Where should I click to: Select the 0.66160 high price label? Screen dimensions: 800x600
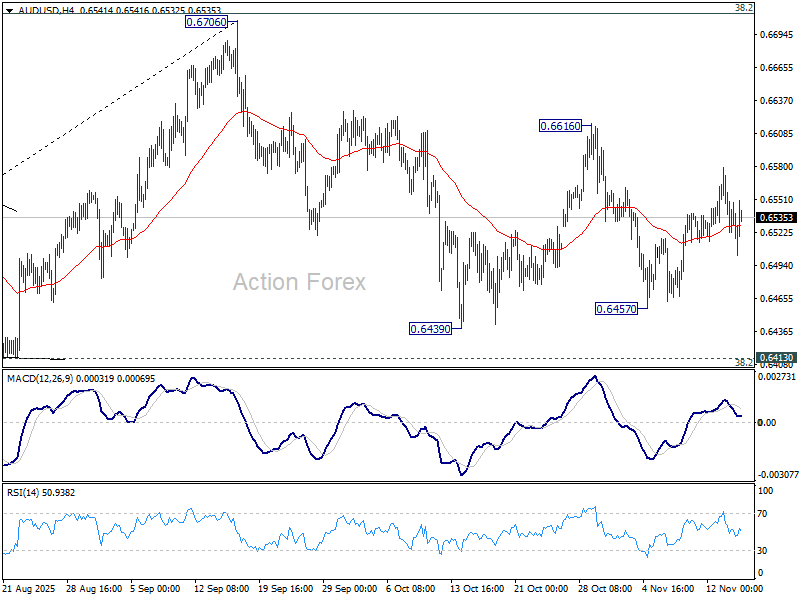click(562, 126)
